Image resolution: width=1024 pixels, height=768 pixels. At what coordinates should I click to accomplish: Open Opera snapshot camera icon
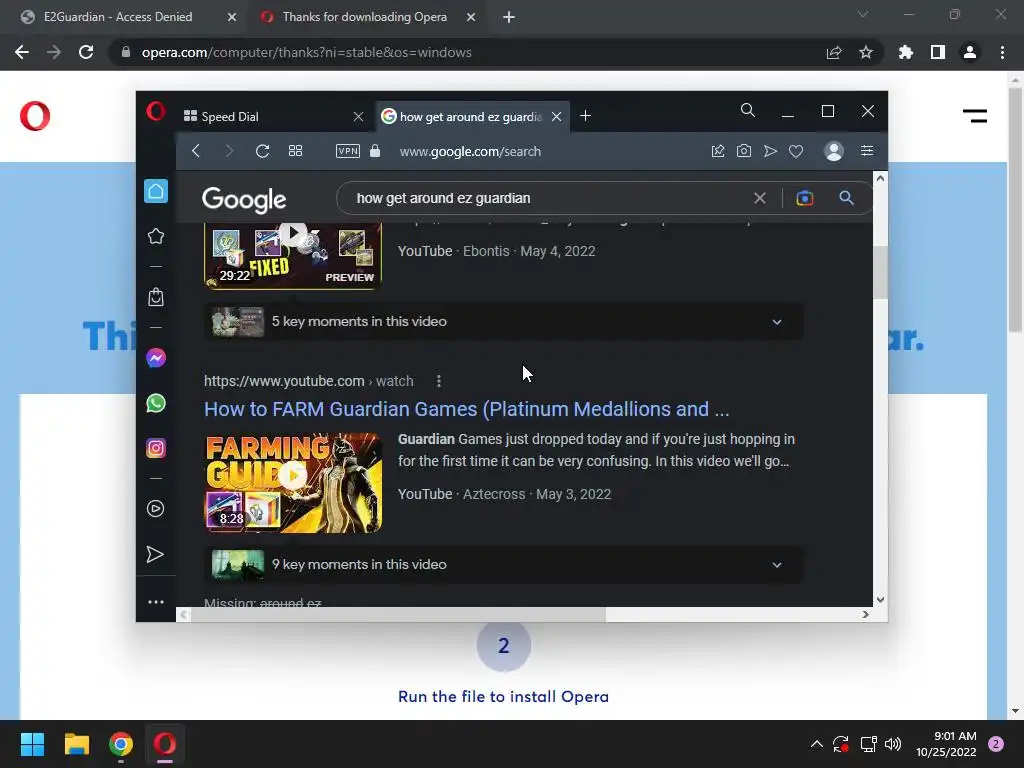point(743,151)
